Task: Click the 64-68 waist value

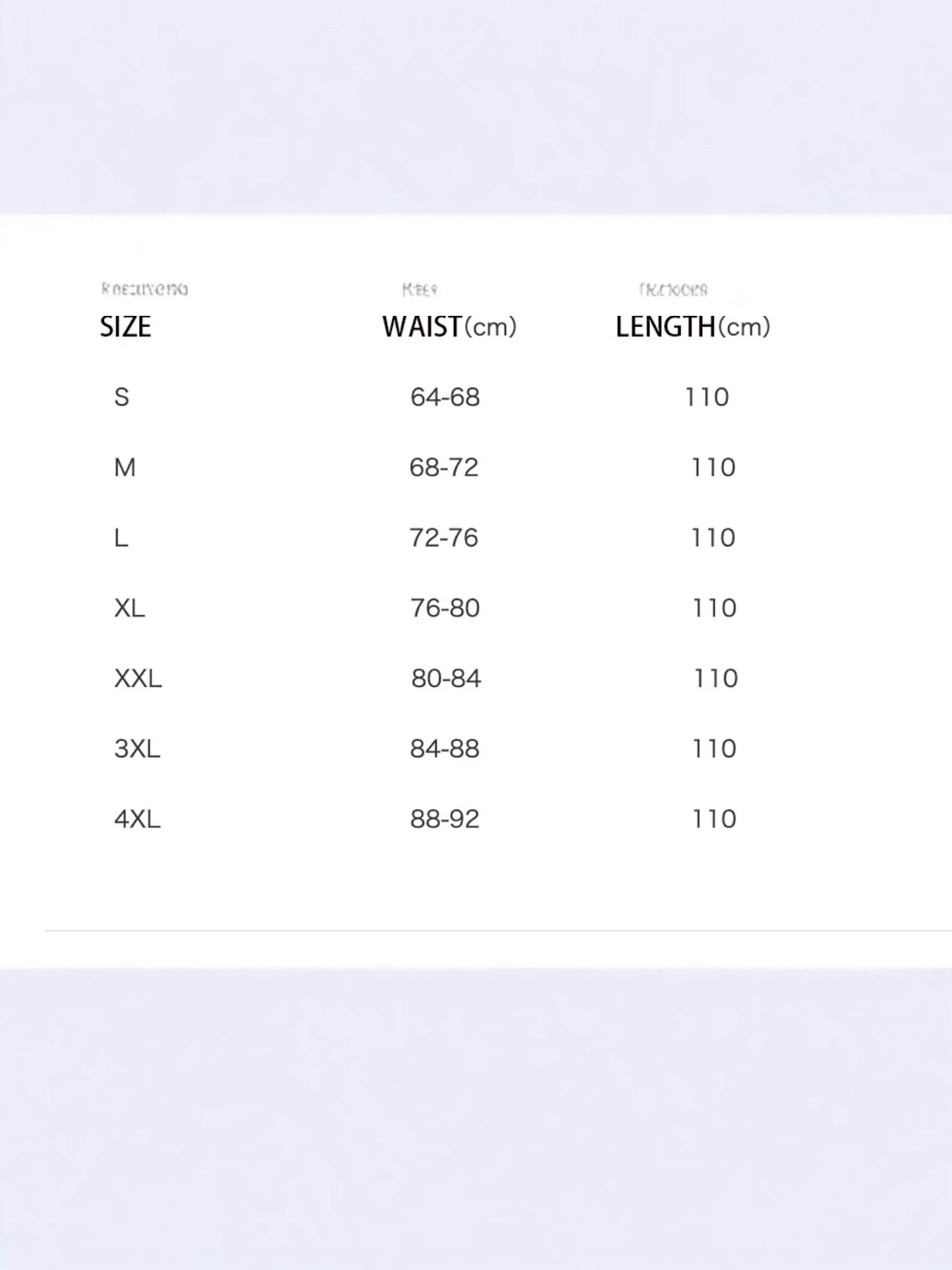Action: [445, 397]
